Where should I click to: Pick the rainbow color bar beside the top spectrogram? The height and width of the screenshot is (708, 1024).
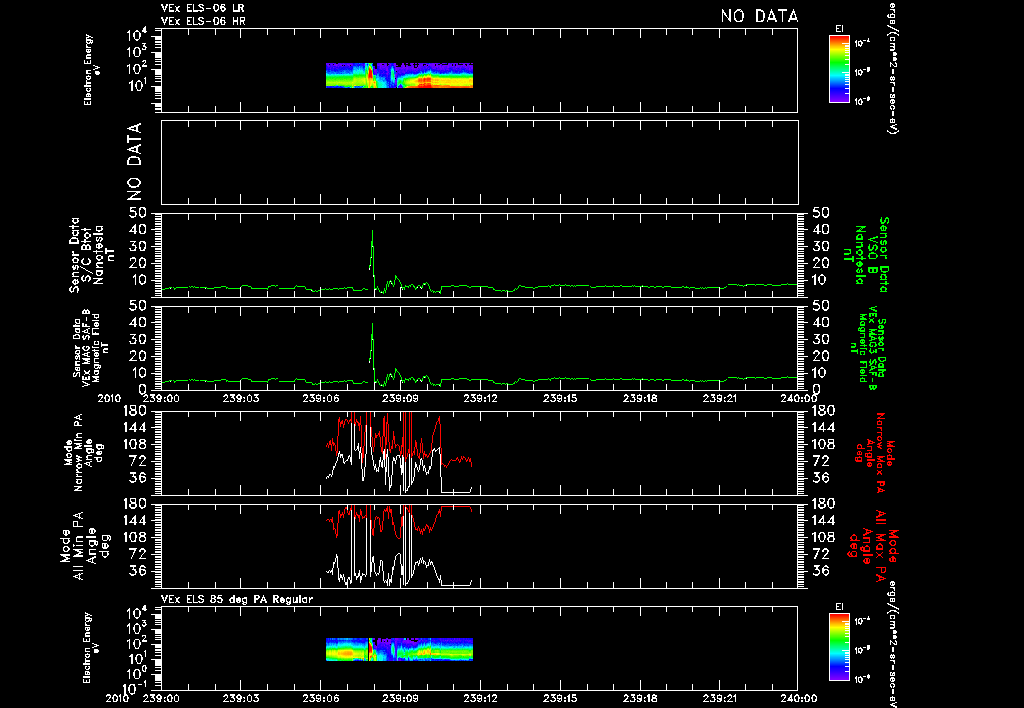point(839,69)
